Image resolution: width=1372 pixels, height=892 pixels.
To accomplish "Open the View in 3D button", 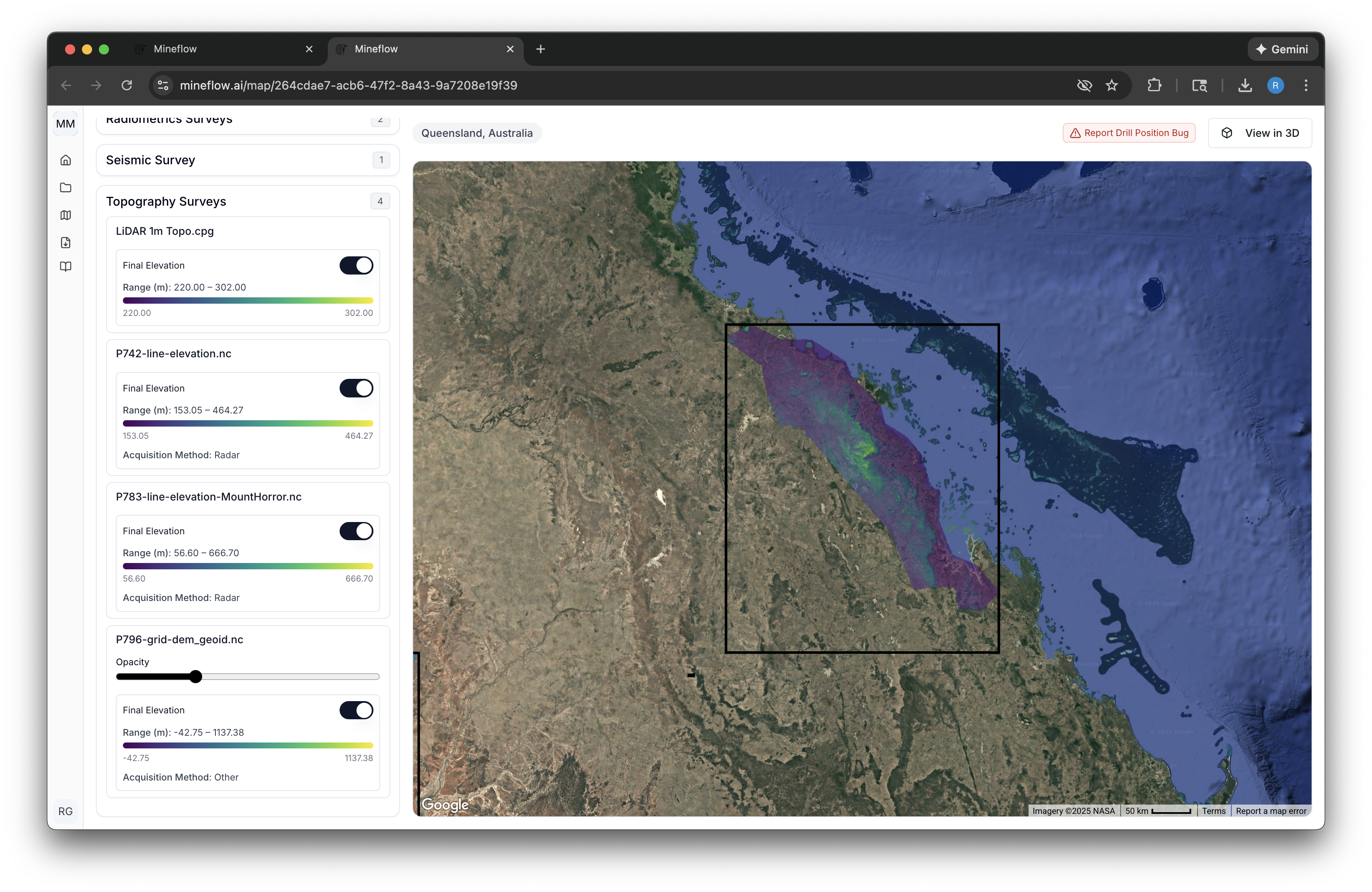I will point(1260,133).
